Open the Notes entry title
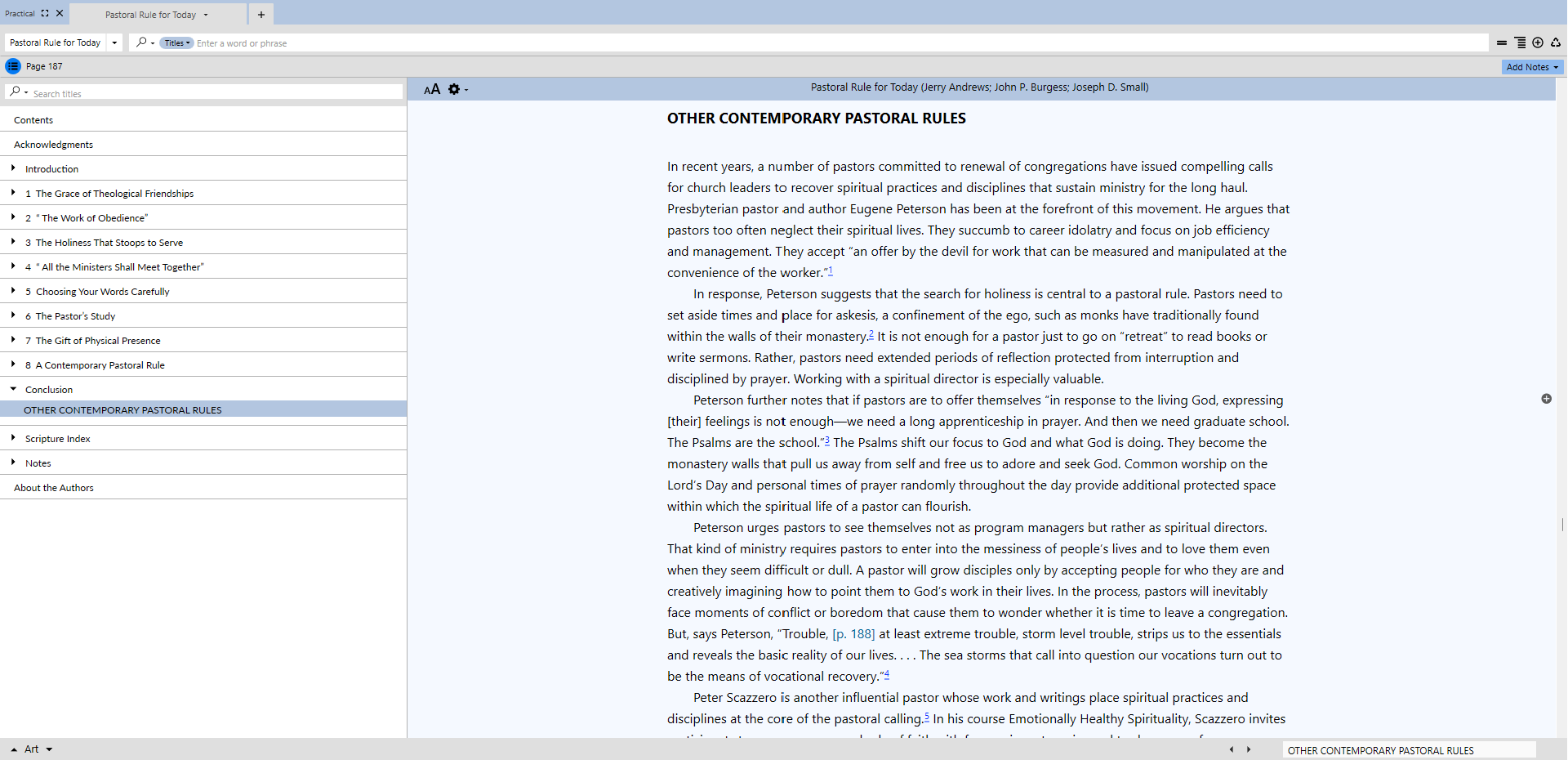Image resolution: width=1568 pixels, height=760 pixels. (38, 463)
